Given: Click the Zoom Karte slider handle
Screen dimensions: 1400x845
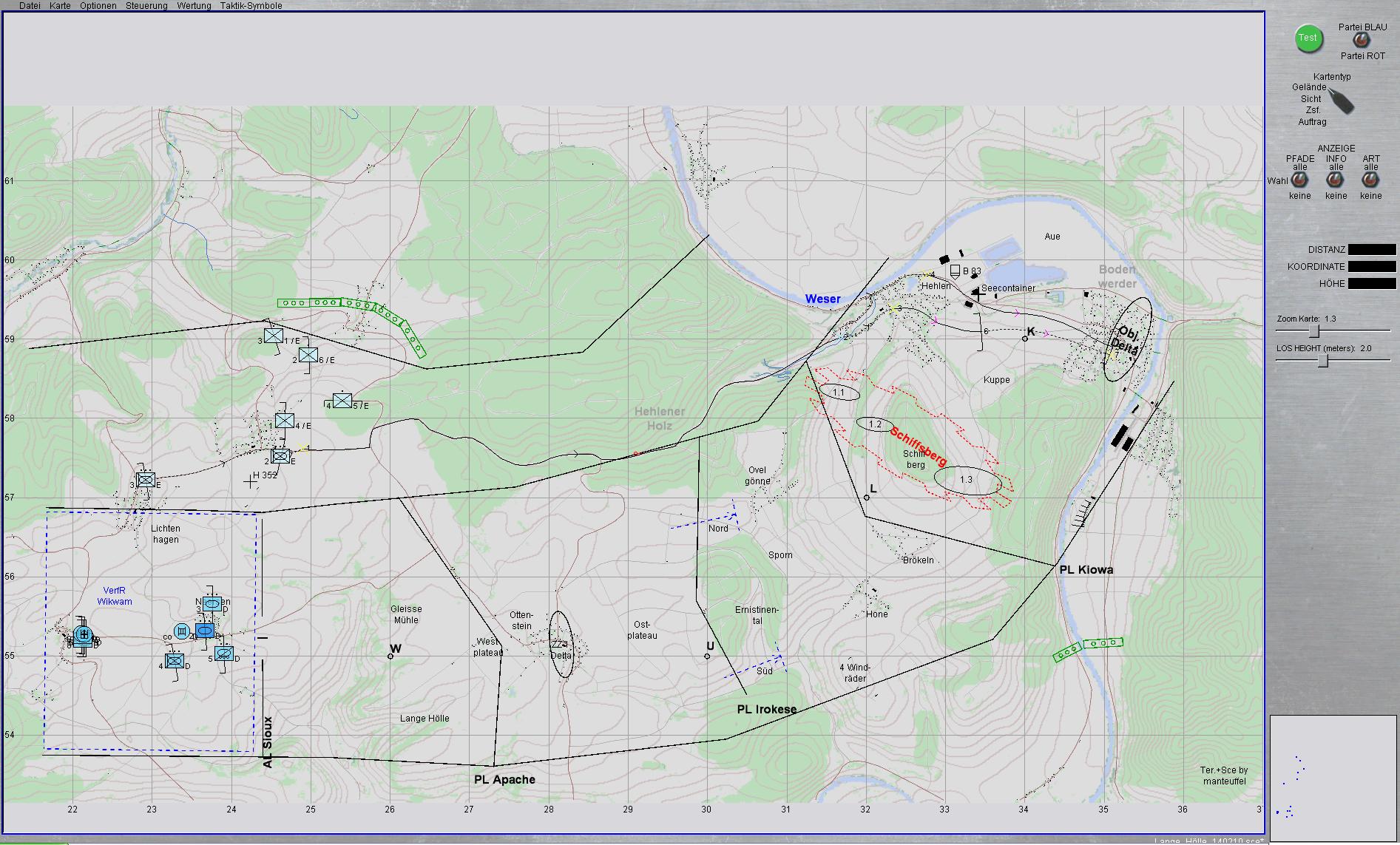Looking at the screenshot, I should point(1314,330).
